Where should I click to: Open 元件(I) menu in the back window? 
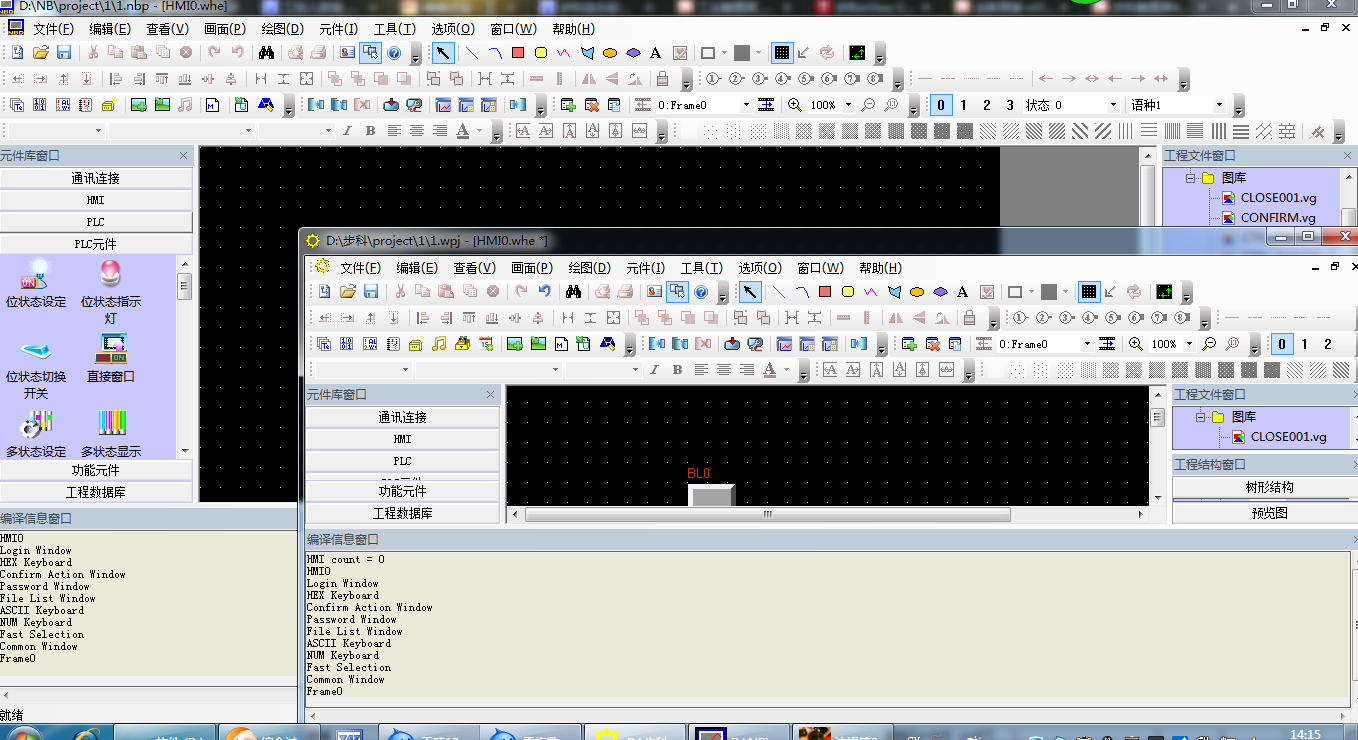tap(338, 29)
